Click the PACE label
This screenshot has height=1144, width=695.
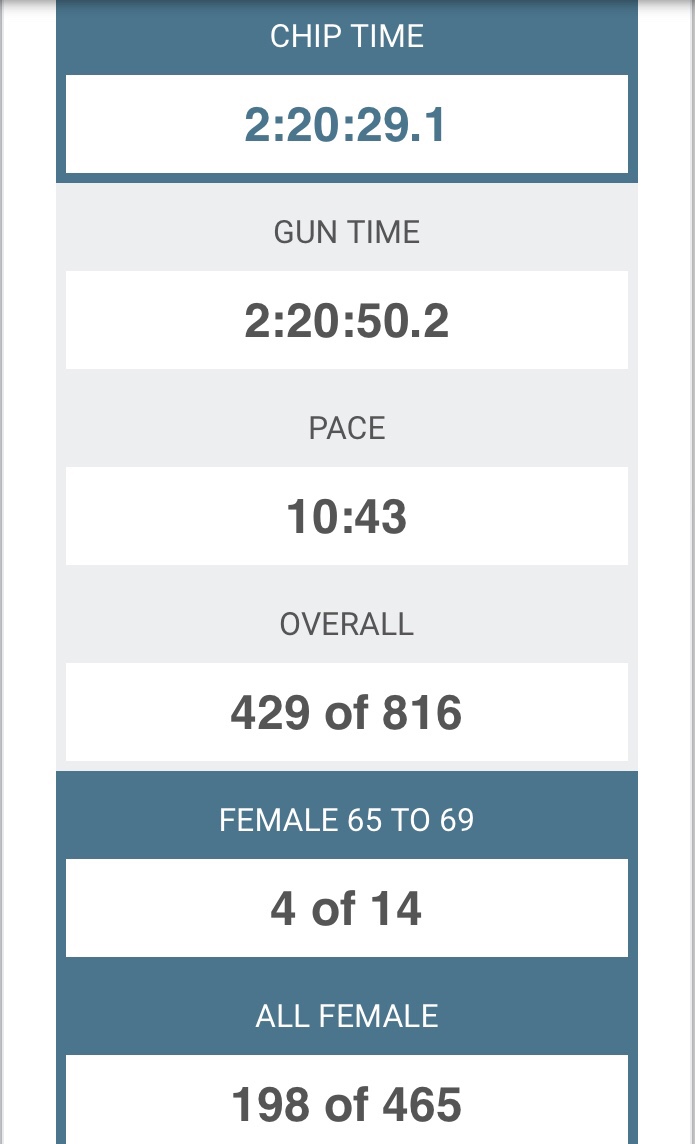[x=347, y=429]
